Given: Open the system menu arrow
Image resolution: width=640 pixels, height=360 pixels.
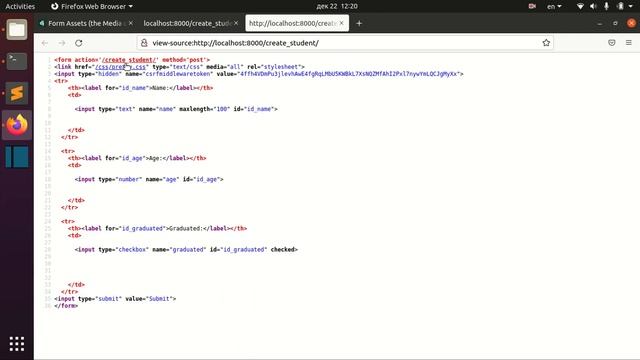Looking at the screenshot, I should [632, 6].
